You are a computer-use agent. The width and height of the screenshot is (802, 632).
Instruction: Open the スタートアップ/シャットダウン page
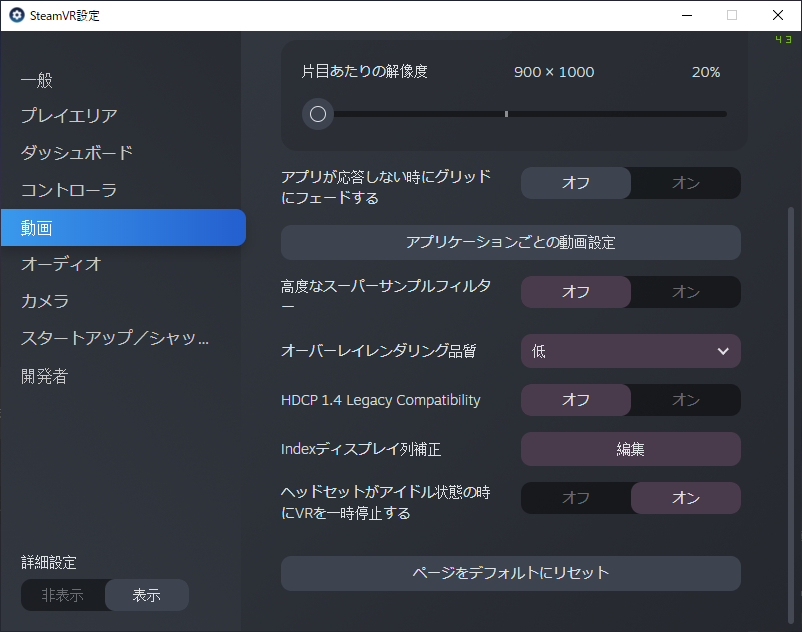point(115,338)
